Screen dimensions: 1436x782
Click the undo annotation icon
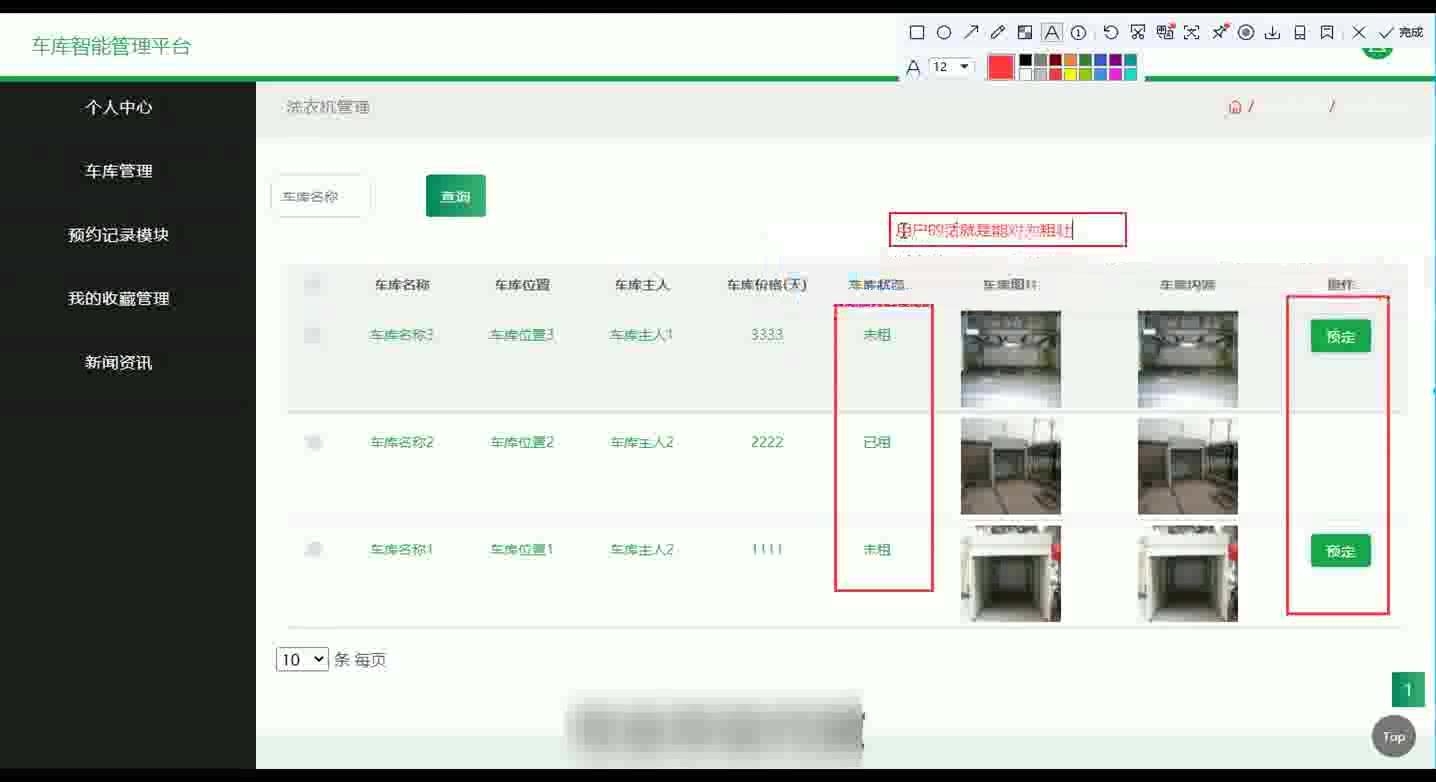(1111, 33)
